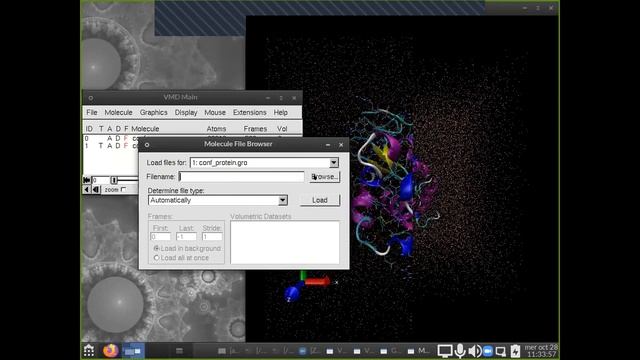640x360 pixels.
Task: Open the Graphics menu in VMD Main
Action: coord(153,112)
